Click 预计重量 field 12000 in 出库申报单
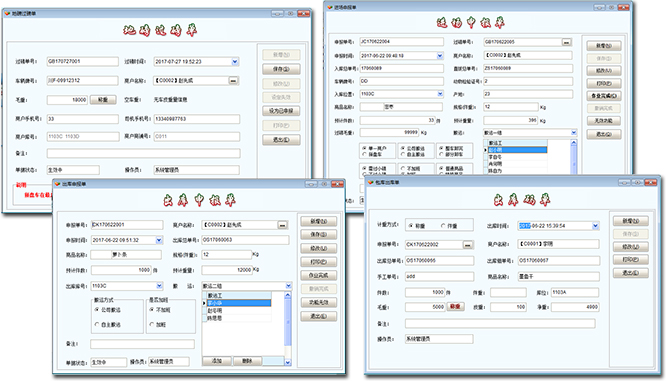Image resolution: width=666 pixels, height=381 pixels. pos(227,270)
